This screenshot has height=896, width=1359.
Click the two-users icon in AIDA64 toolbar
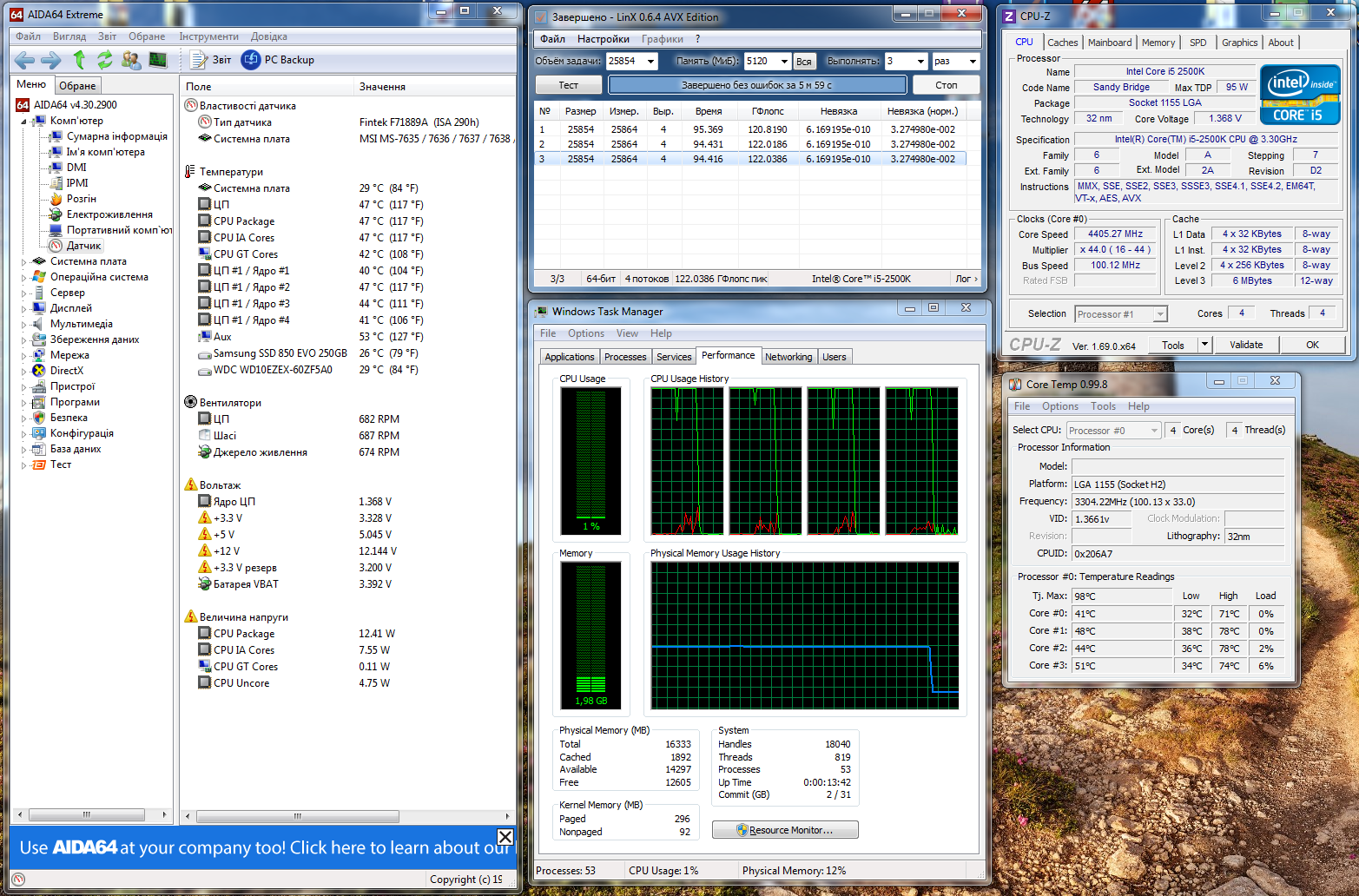(131, 60)
